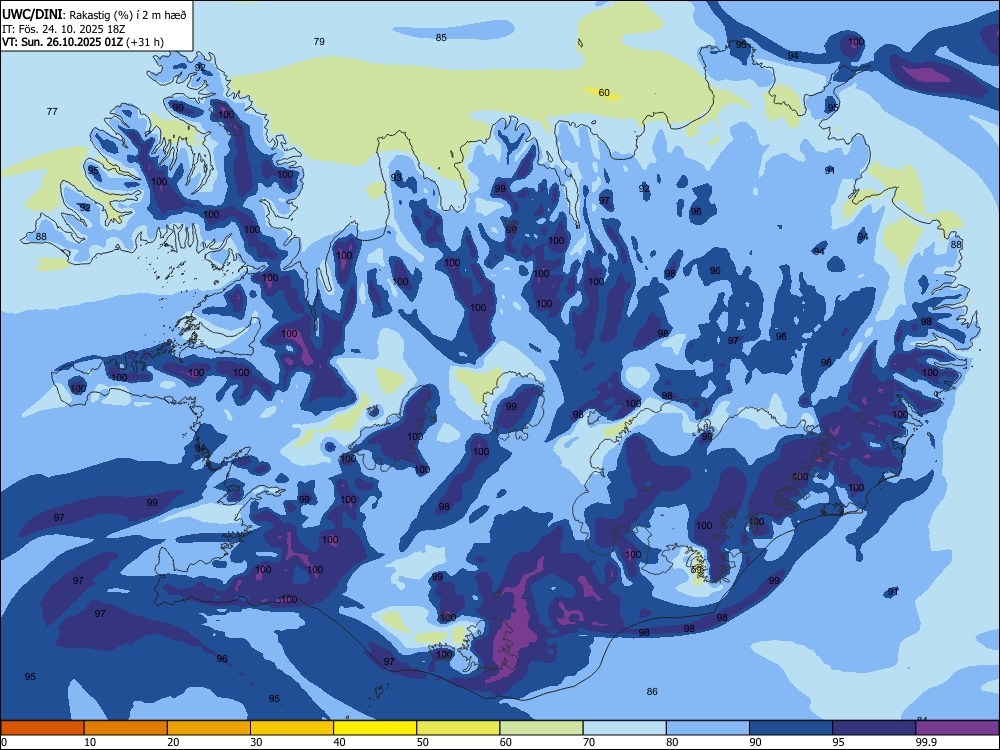
Task: Click the legend tick label '30'
Action: tap(256, 742)
